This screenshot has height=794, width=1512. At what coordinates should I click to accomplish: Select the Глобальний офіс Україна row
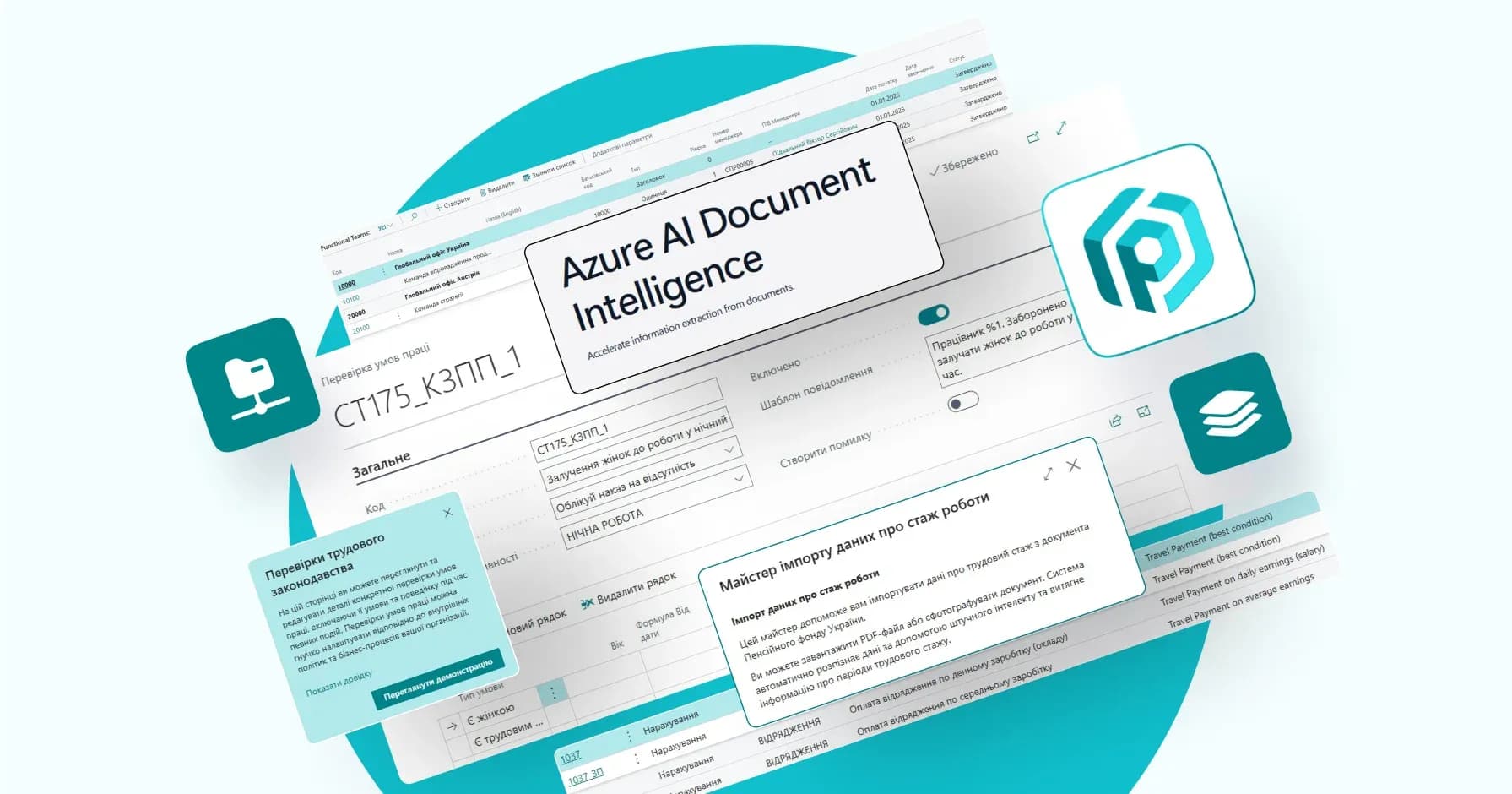[431, 257]
